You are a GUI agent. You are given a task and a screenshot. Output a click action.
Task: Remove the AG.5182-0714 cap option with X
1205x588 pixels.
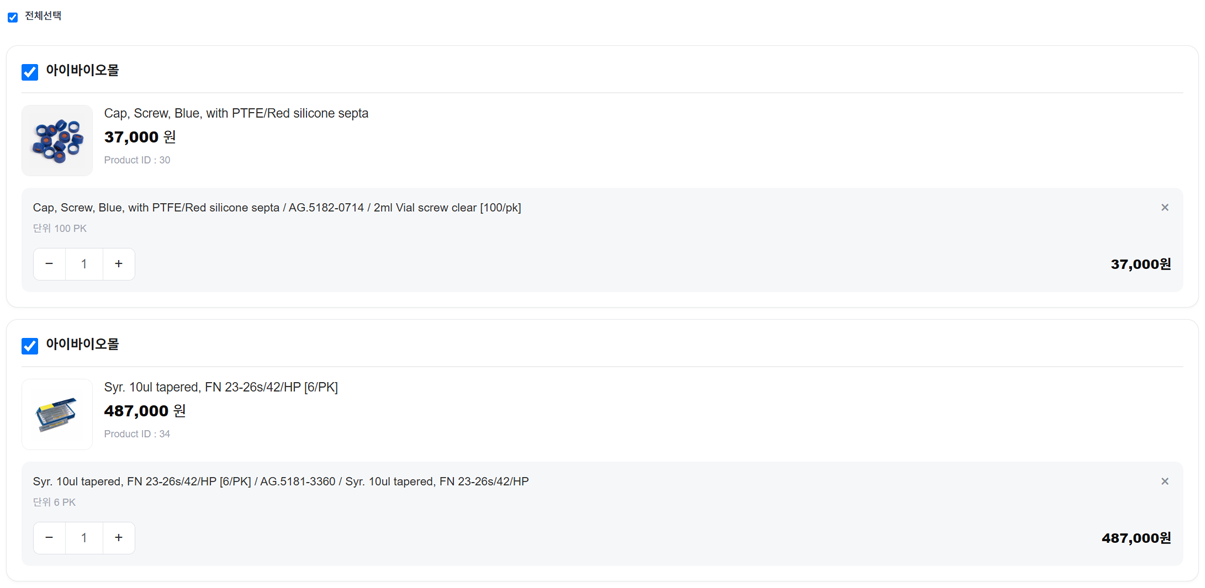(x=1164, y=208)
